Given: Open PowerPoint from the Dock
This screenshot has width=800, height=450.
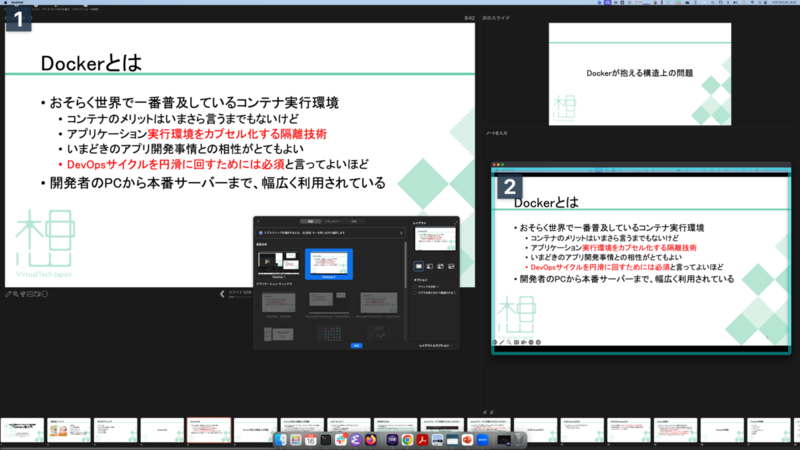Looking at the screenshot, I should coord(467,440).
